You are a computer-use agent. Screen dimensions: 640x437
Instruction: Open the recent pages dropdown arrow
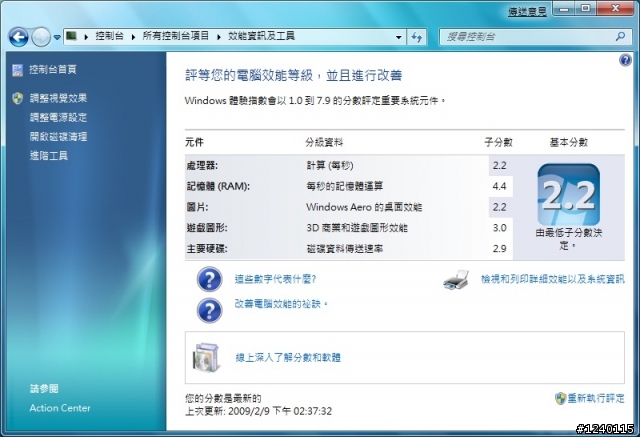point(57,37)
